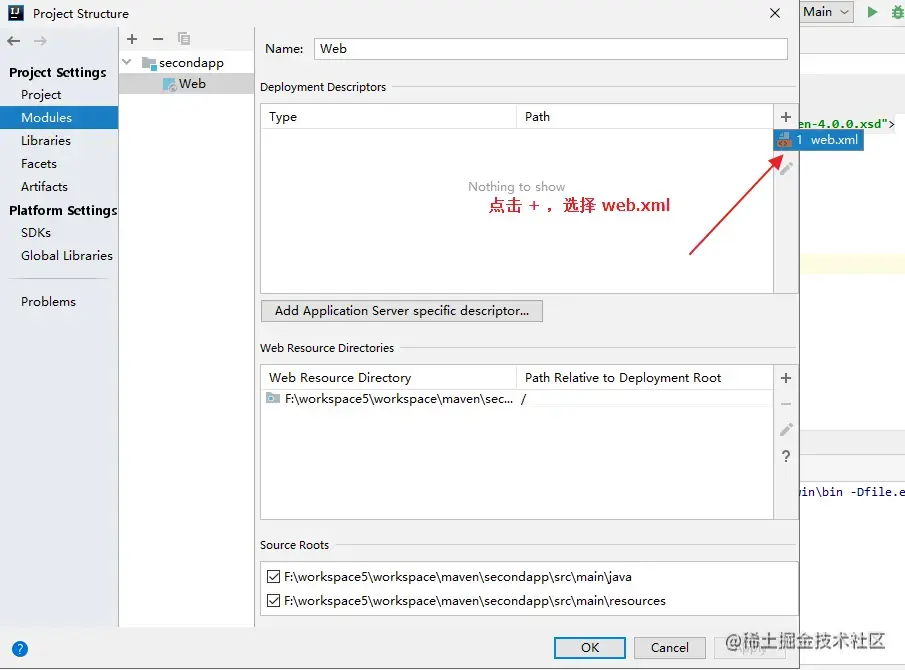Screen dimensions: 905x670
Task: Debug Main with green bug icon
Action: click(x=897, y=12)
